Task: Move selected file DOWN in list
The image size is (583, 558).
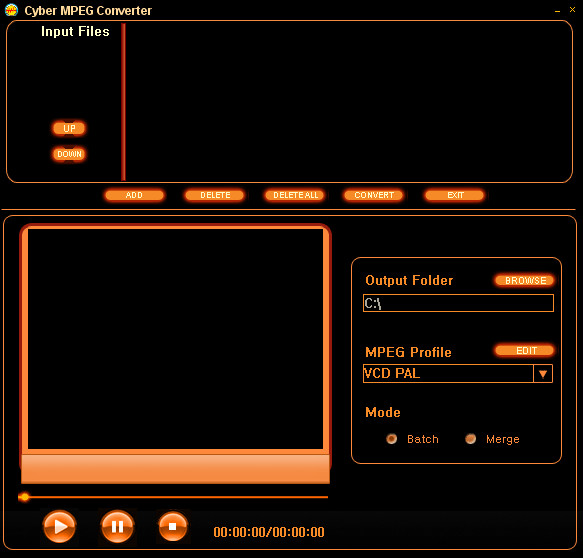Action: pyautogui.click(x=69, y=154)
